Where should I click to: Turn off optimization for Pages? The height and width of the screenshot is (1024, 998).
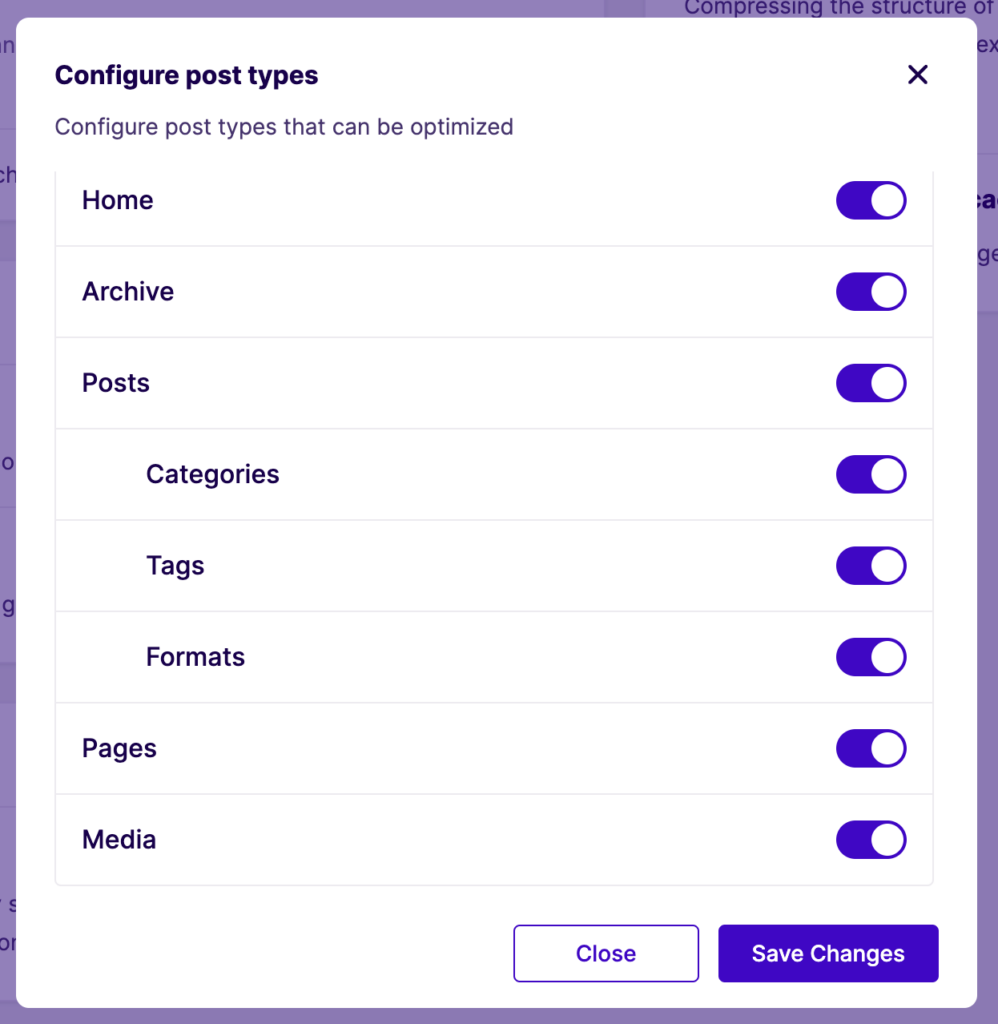871,748
